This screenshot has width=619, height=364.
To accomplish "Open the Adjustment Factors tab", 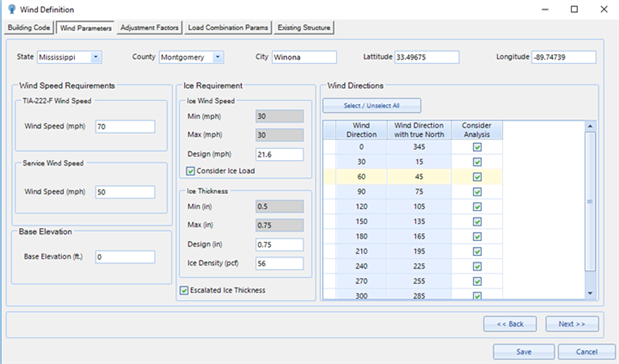I will click(x=149, y=28).
